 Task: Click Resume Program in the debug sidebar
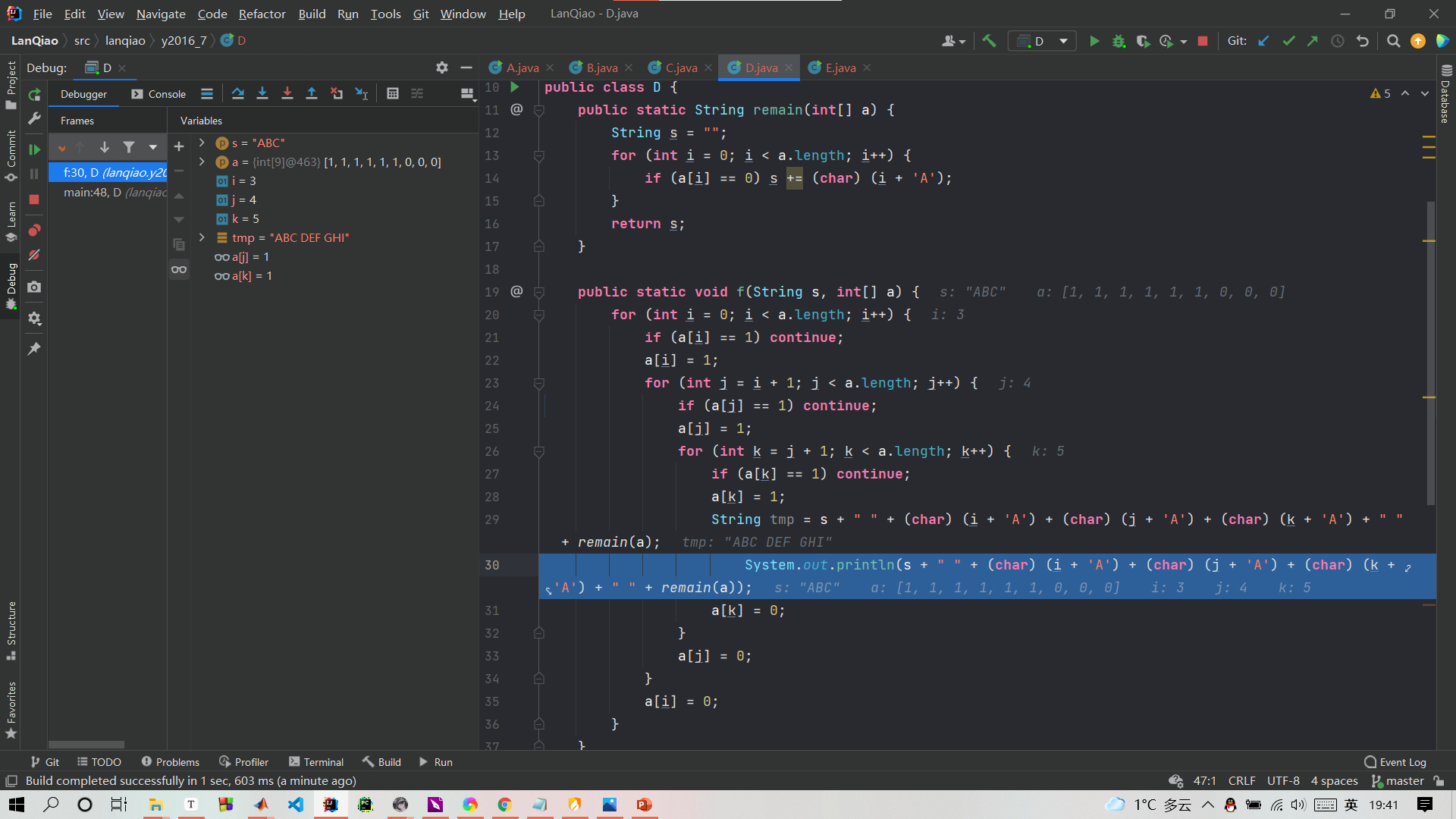point(34,149)
